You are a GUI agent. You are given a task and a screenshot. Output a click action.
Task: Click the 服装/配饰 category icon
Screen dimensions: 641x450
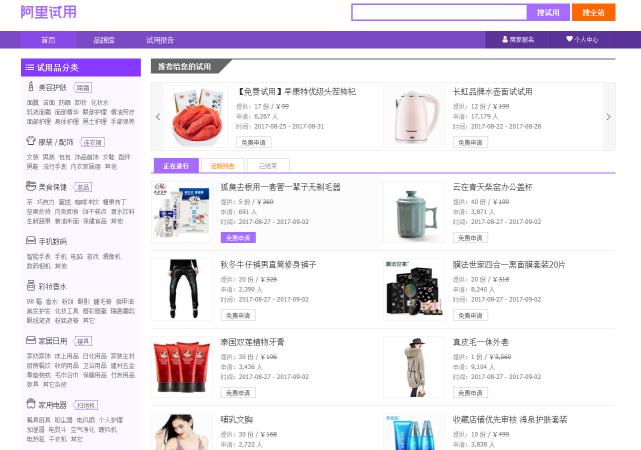pyautogui.click(x=31, y=142)
